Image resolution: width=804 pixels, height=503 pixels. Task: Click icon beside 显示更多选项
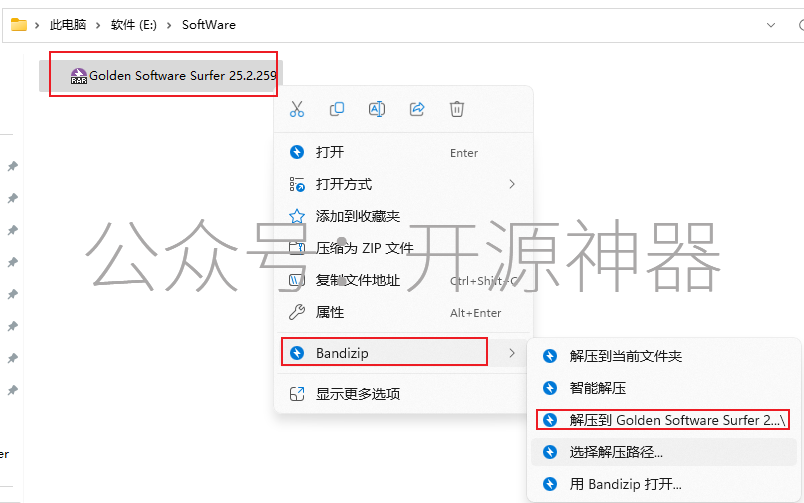tap(297, 394)
